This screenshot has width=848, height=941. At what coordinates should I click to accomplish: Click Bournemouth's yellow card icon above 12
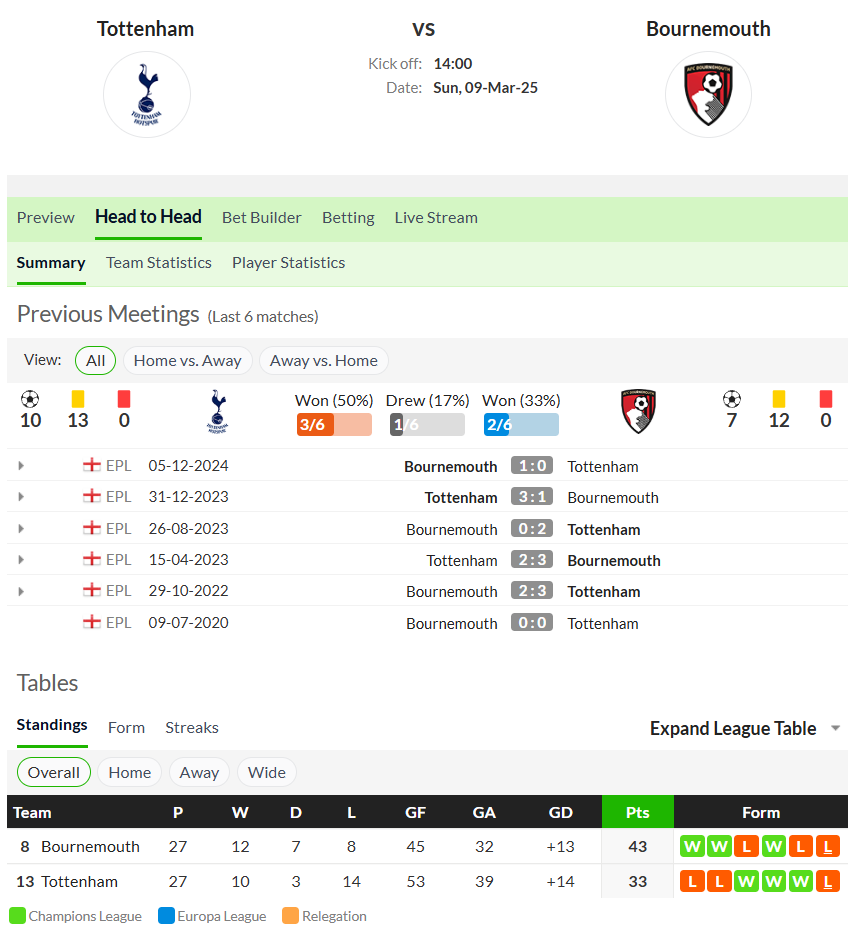pyautogui.click(x=779, y=399)
